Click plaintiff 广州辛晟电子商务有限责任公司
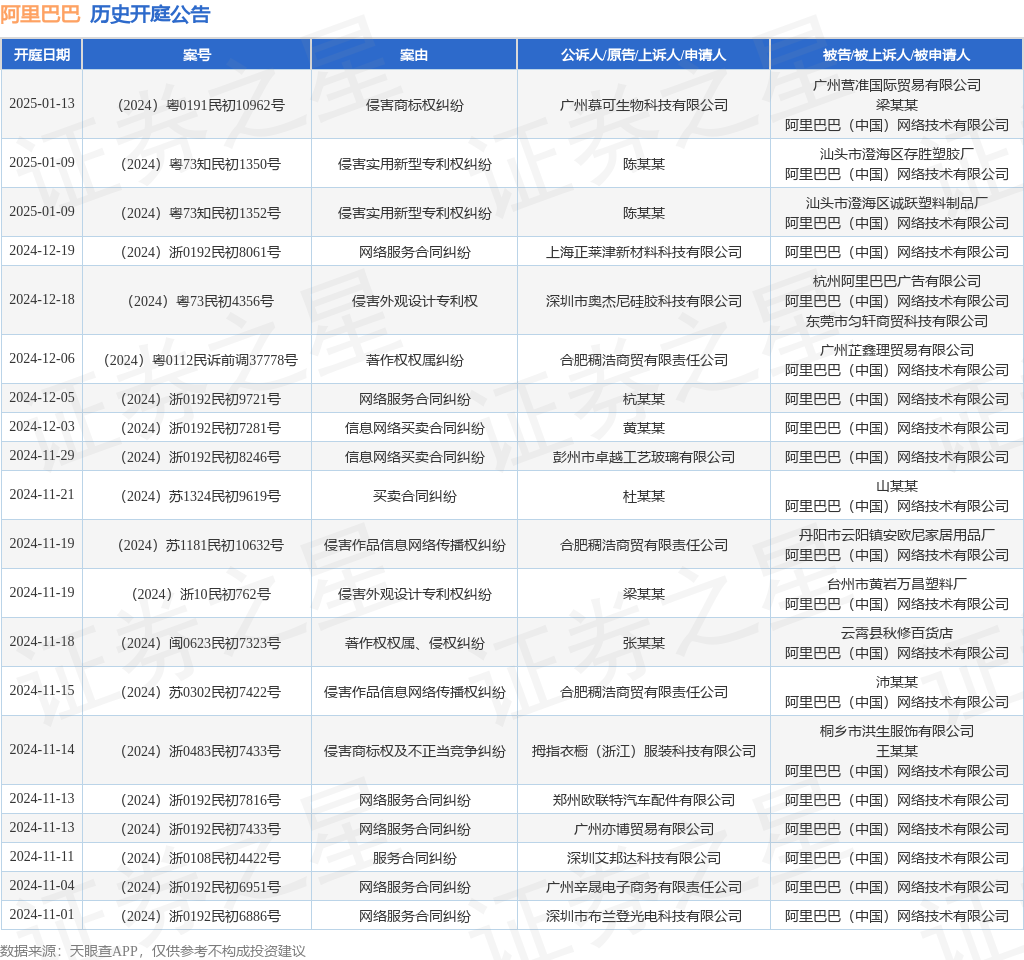The height and width of the screenshot is (960, 1024). (x=643, y=888)
